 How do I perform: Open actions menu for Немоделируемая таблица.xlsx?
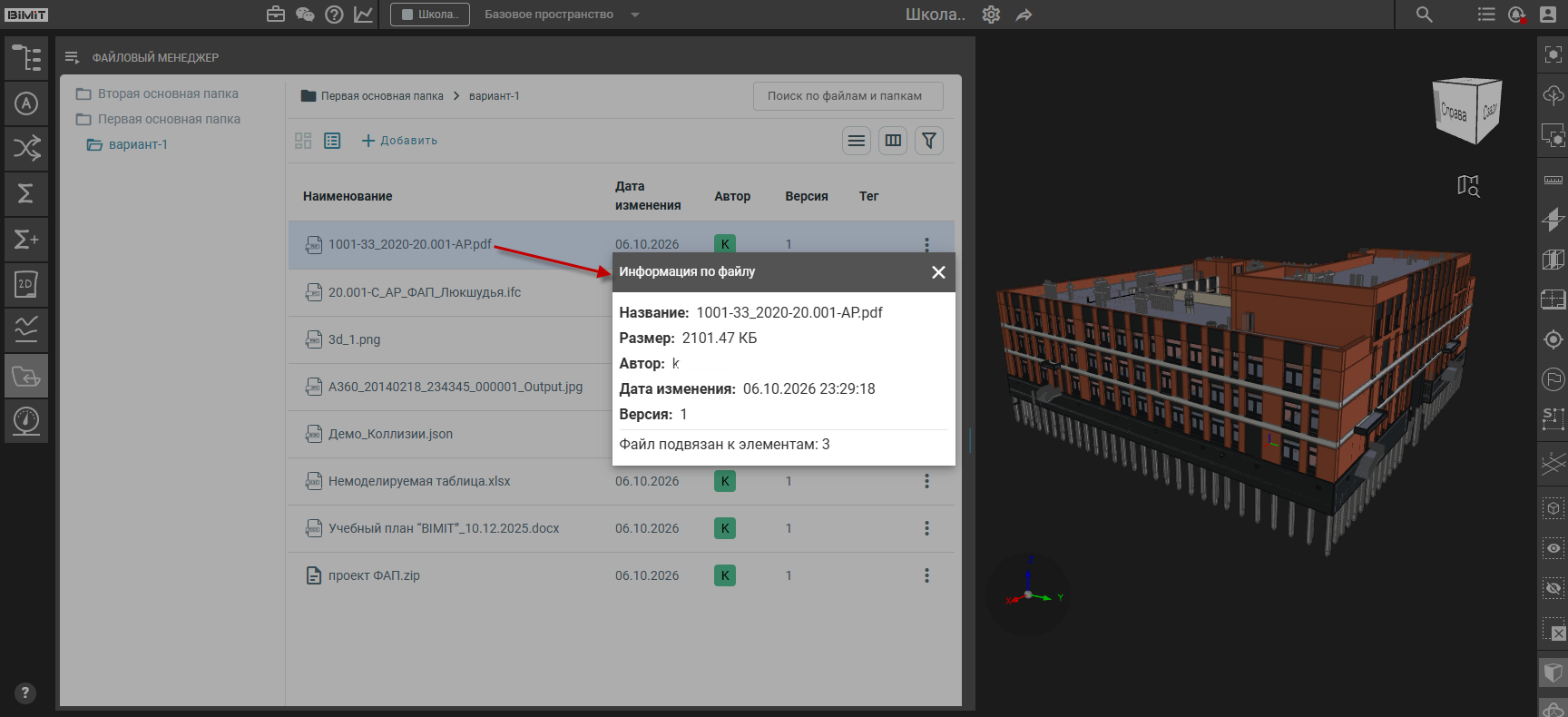926,481
